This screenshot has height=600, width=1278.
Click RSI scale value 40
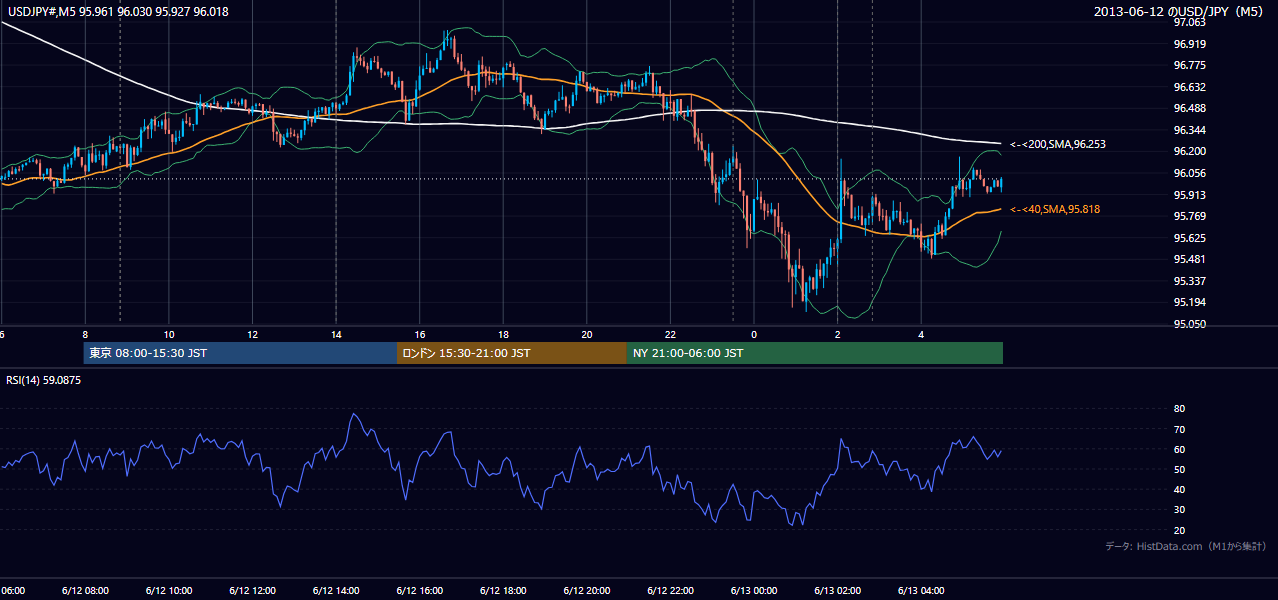(1179, 489)
